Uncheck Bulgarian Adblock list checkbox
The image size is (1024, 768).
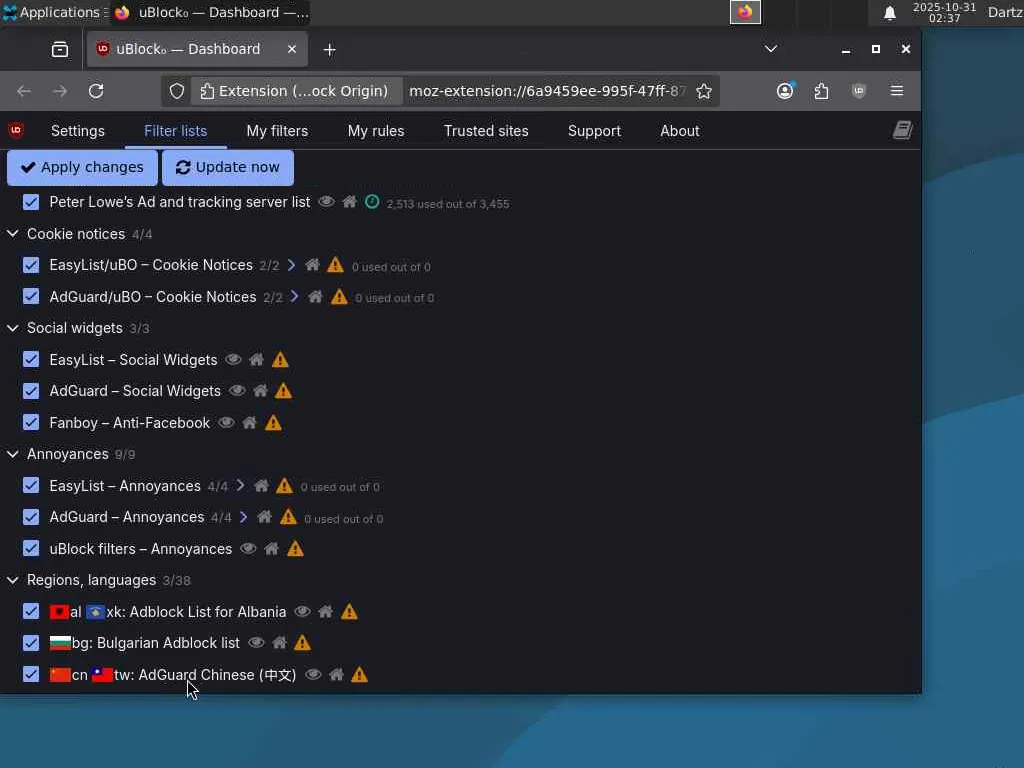tap(31, 643)
